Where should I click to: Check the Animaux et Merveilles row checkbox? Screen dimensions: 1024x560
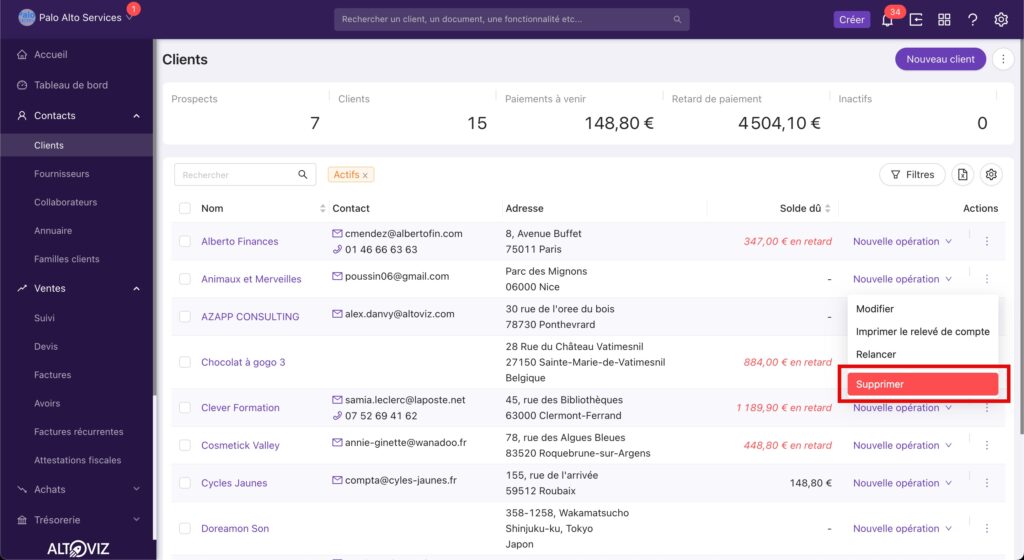pos(185,279)
